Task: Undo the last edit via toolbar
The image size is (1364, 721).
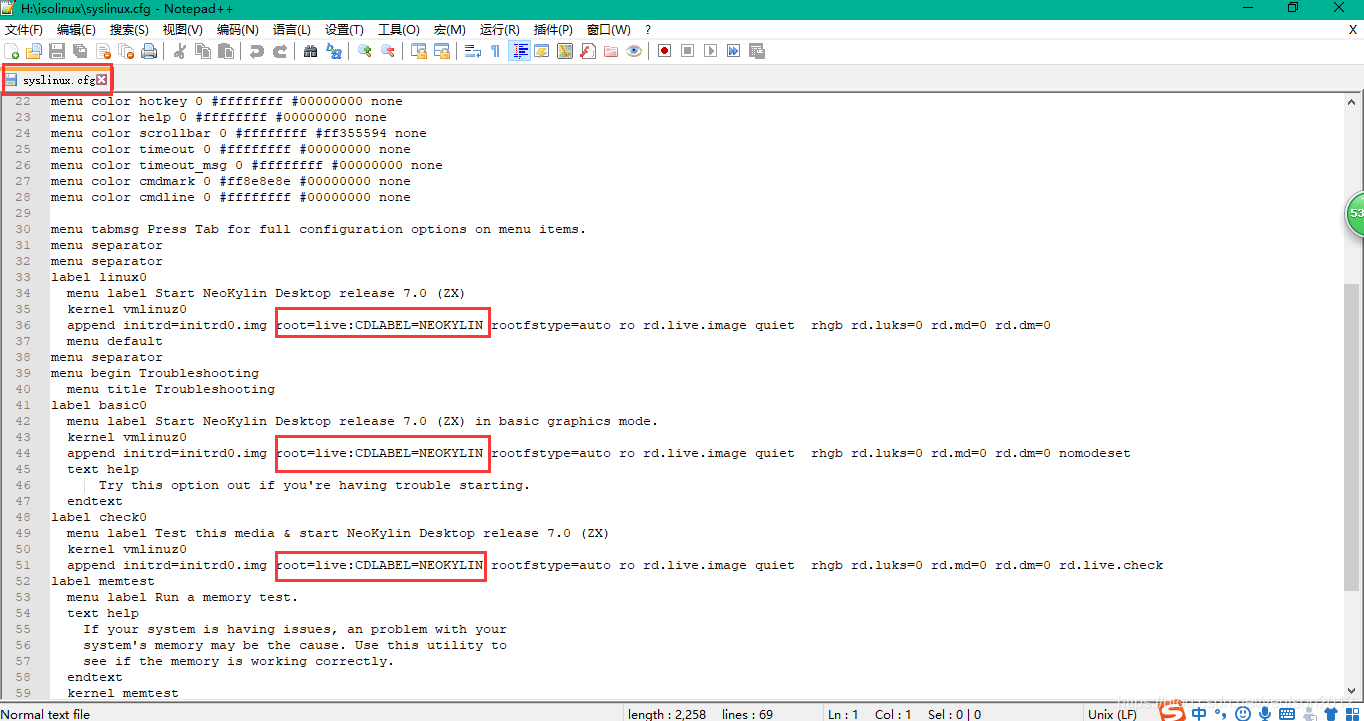Action: coord(257,51)
